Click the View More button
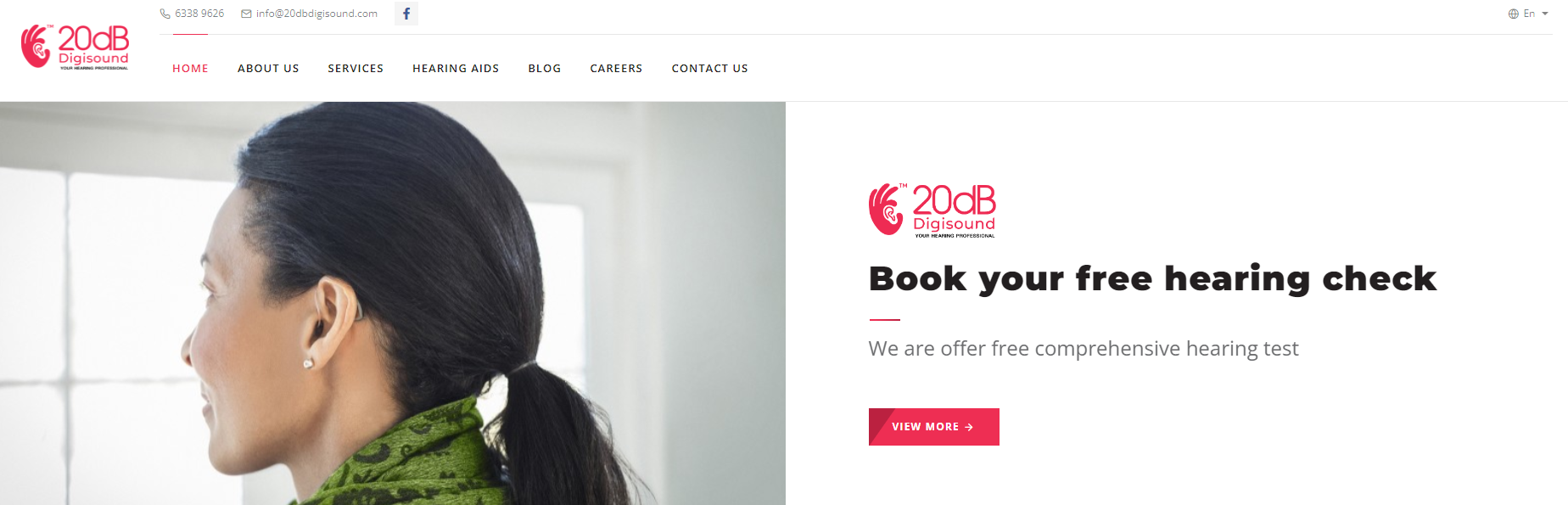1568x505 pixels. pyautogui.click(x=933, y=427)
